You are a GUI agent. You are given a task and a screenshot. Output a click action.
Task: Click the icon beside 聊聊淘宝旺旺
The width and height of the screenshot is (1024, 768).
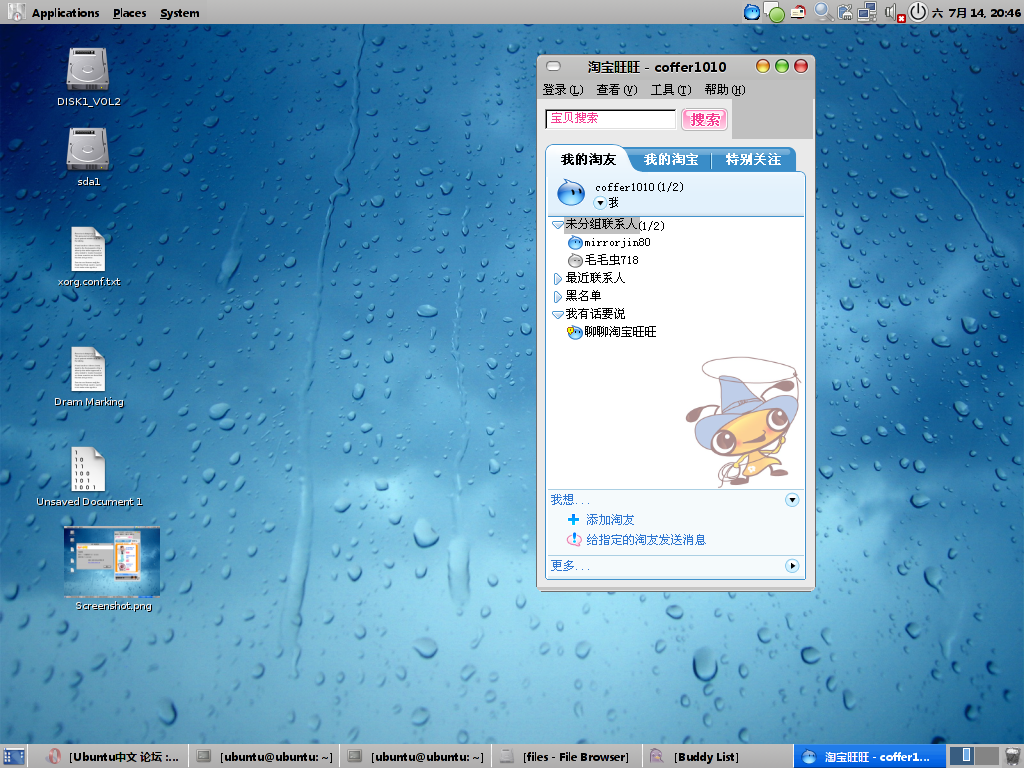pos(575,332)
